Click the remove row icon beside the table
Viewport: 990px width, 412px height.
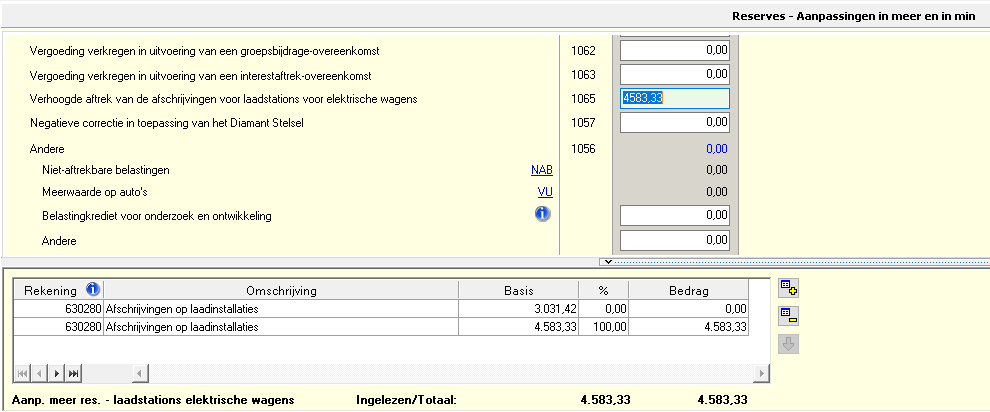pos(788,317)
